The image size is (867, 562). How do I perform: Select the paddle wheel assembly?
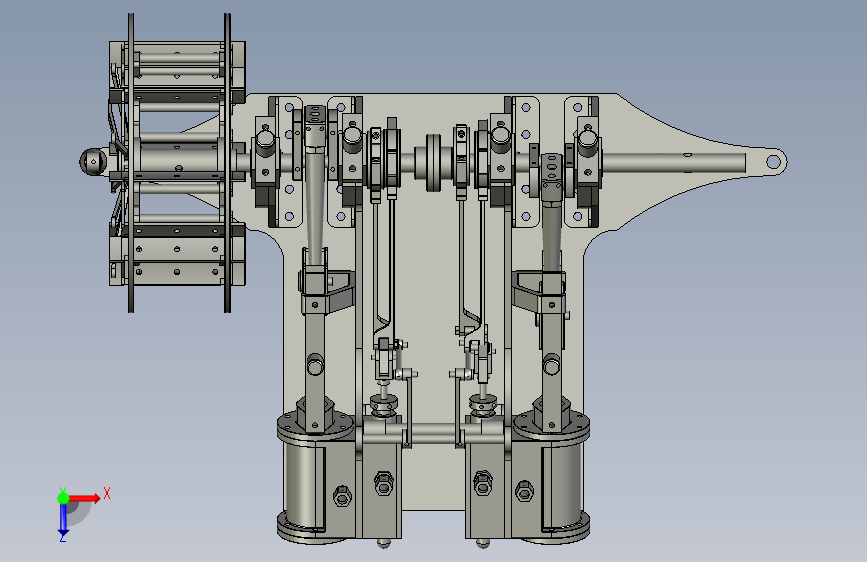pos(177,163)
